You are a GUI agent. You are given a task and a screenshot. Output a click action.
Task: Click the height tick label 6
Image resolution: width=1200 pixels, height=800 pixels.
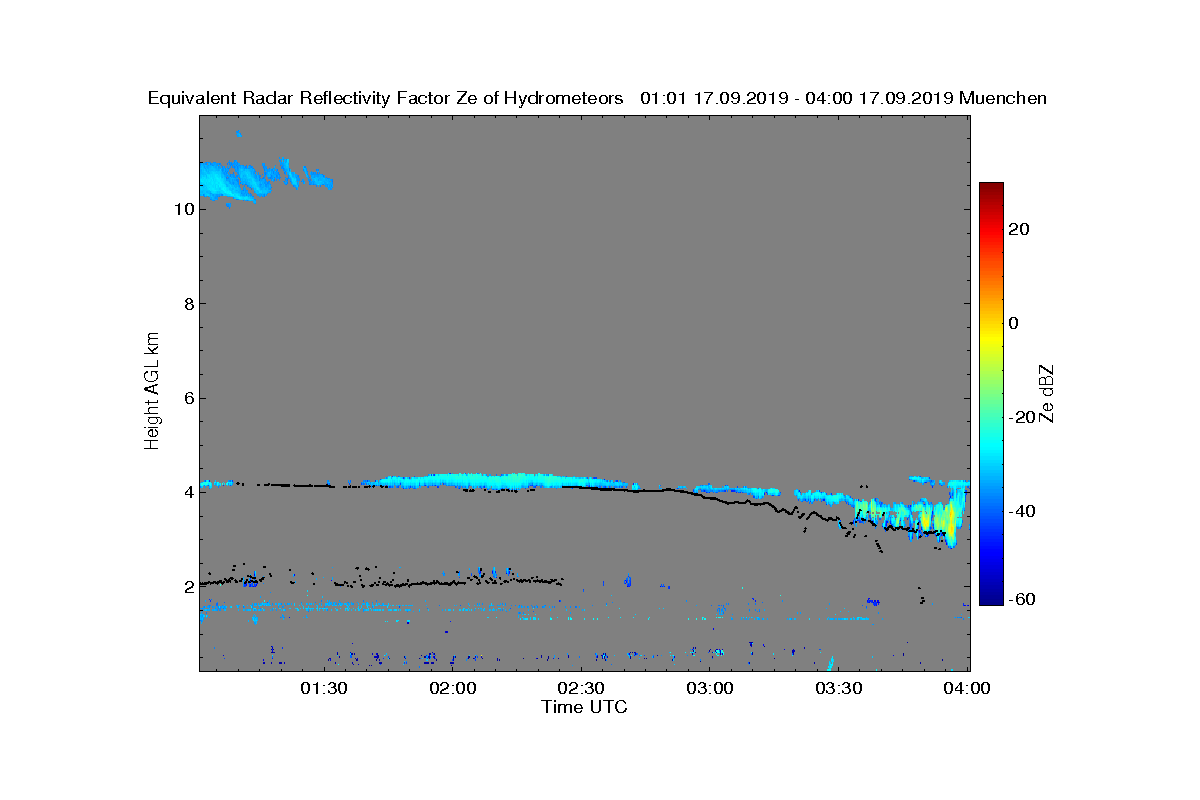click(x=187, y=398)
